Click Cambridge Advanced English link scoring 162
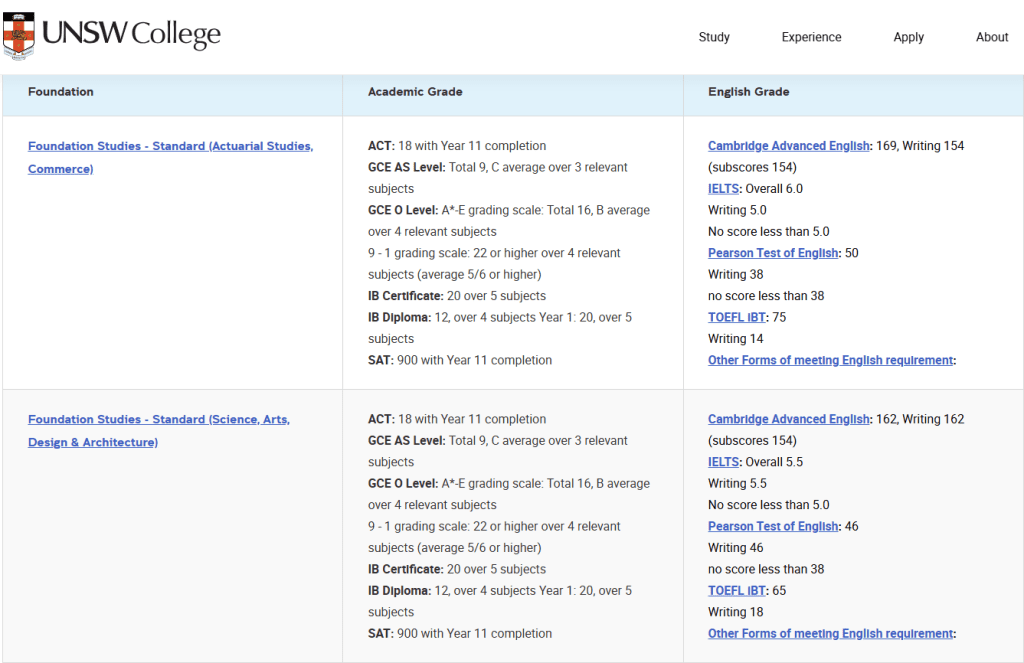The width and height of the screenshot is (1024, 663). pyautogui.click(x=788, y=419)
